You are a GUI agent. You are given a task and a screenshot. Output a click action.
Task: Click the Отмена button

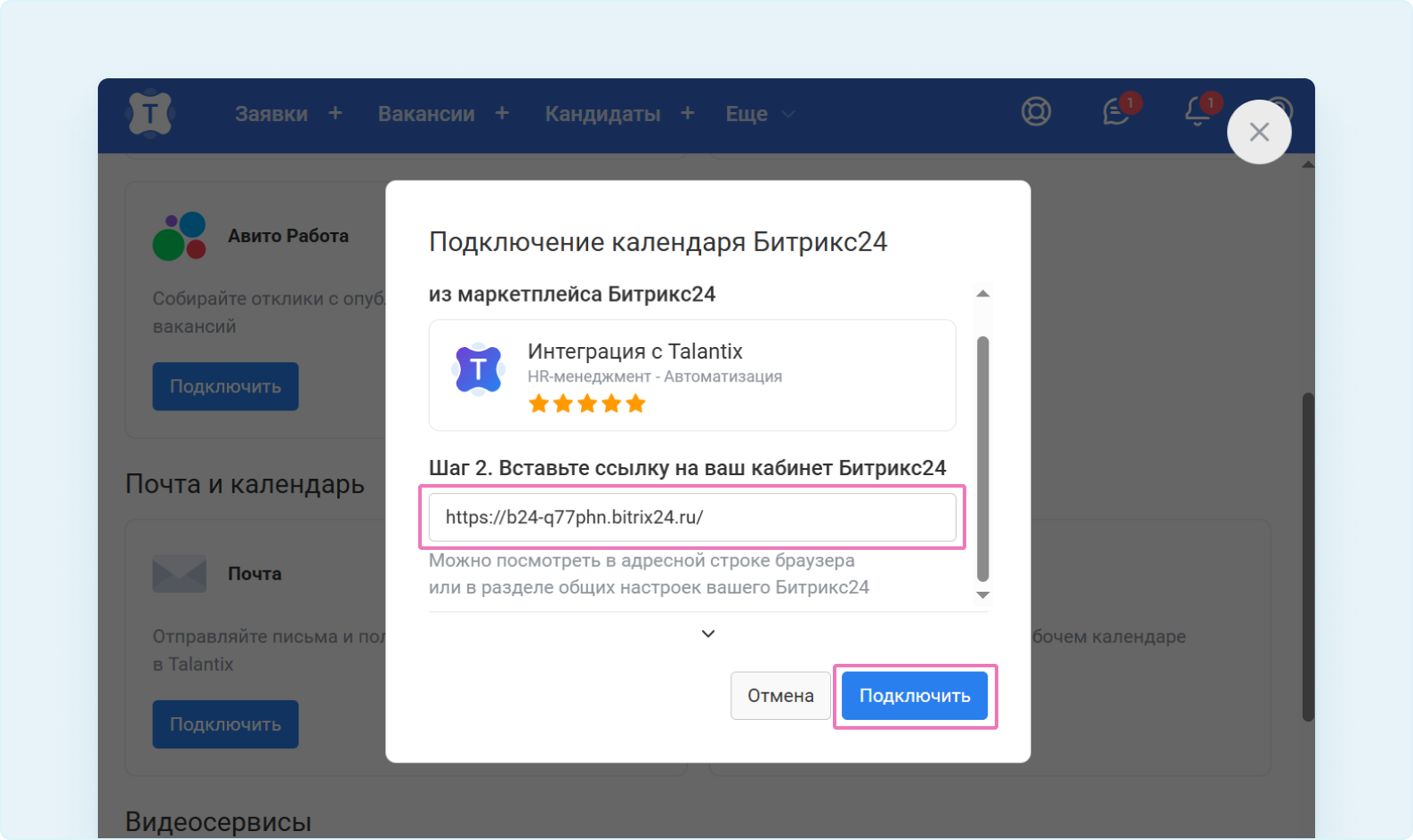tap(780, 696)
